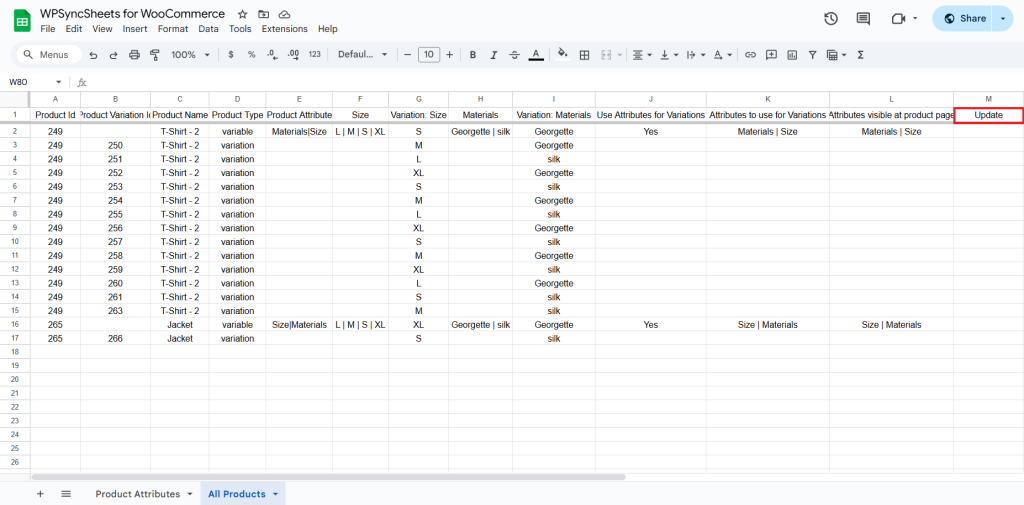Open the Share options arrow

pos(1002,19)
